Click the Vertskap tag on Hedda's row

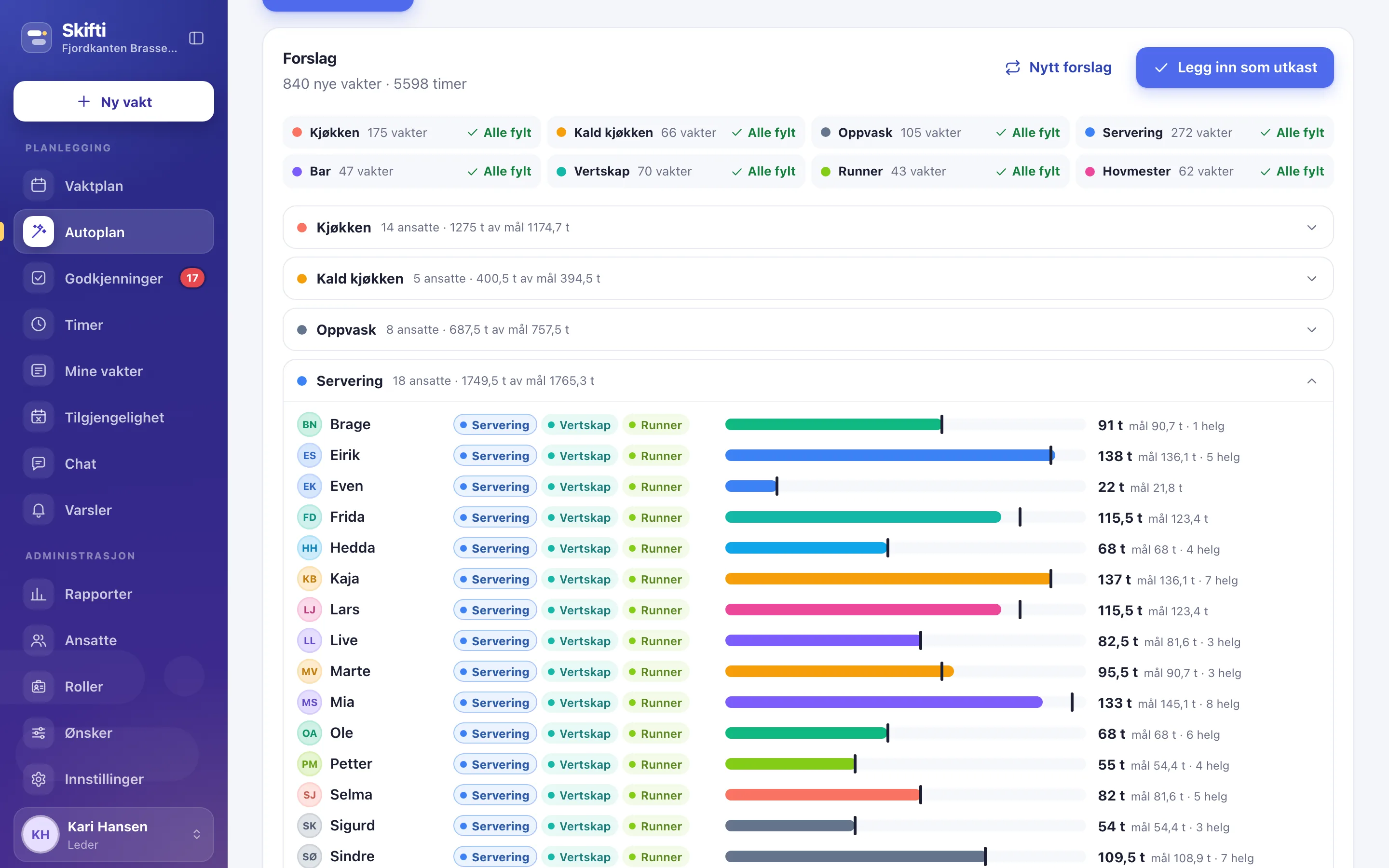click(x=579, y=548)
